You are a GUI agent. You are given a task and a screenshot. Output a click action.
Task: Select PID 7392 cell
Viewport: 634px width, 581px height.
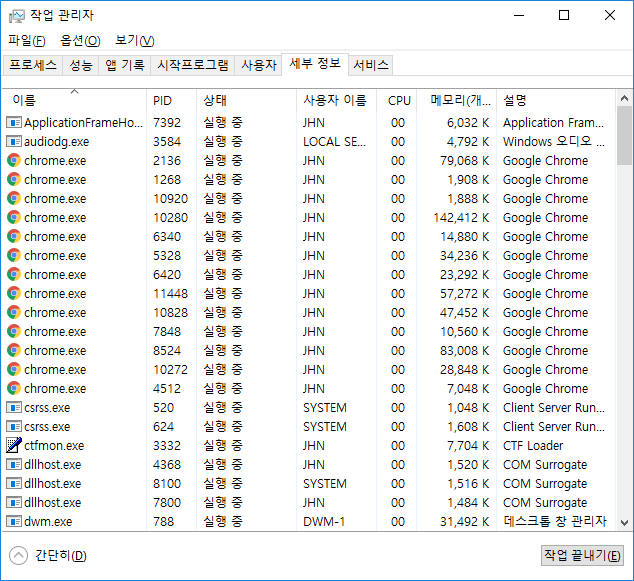click(x=167, y=123)
